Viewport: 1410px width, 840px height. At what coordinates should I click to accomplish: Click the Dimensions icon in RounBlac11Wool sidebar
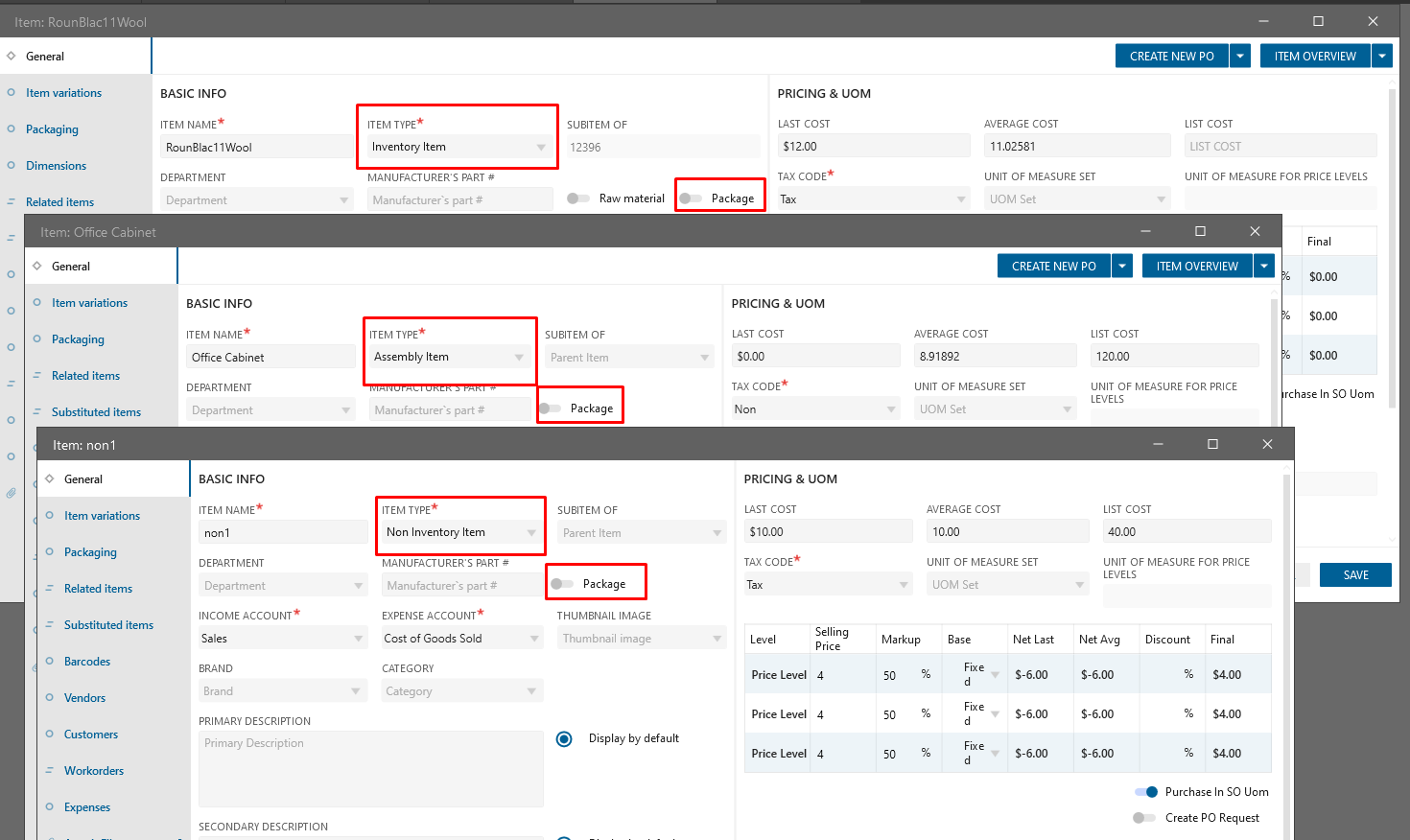pyautogui.click(x=12, y=165)
